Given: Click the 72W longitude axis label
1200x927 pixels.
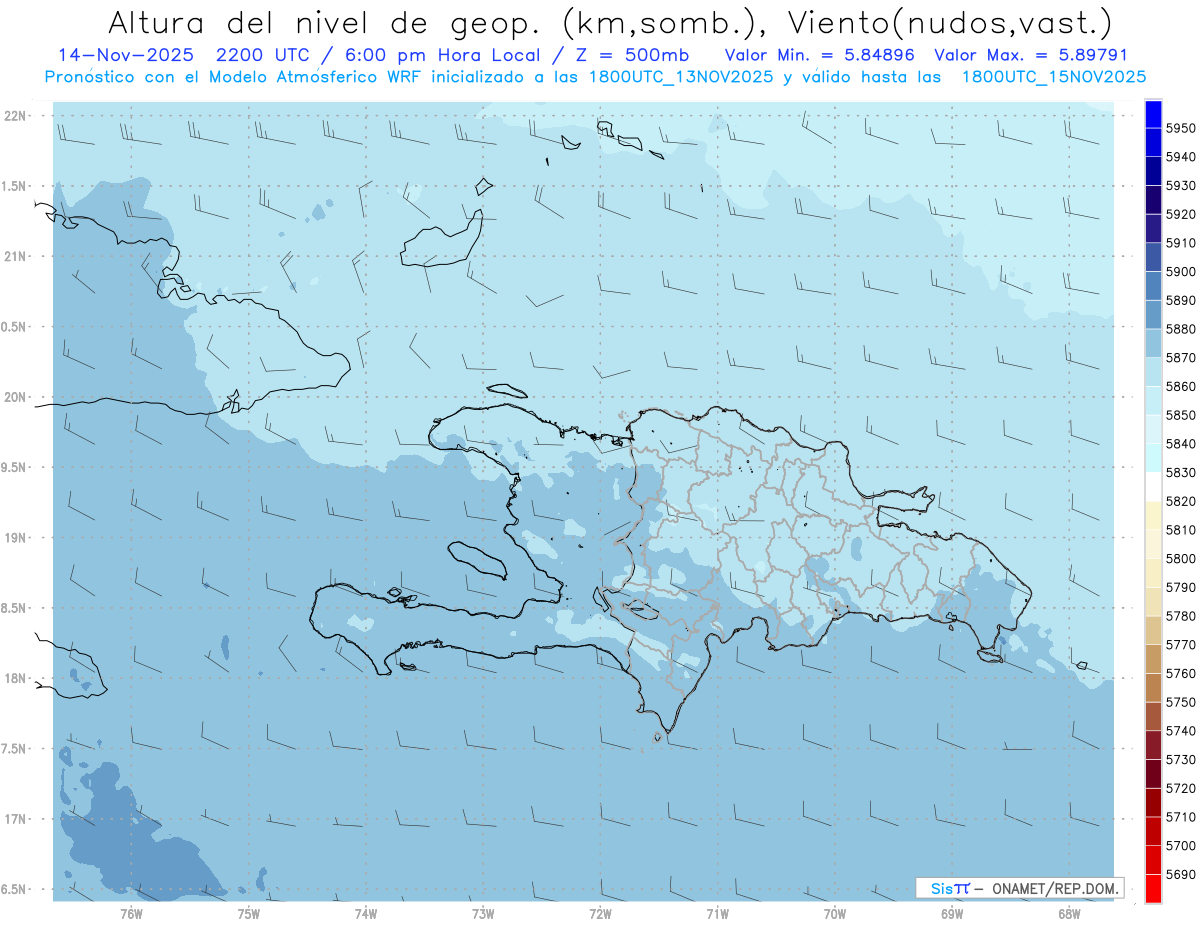Looking at the screenshot, I should 600,913.
